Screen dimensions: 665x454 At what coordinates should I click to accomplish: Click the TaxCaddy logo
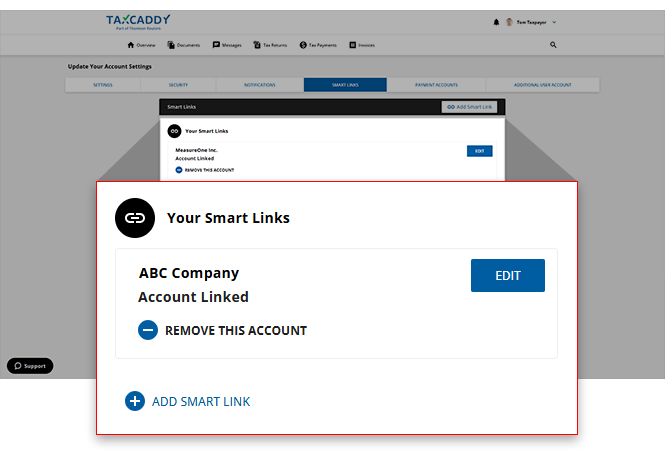[x=138, y=22]
